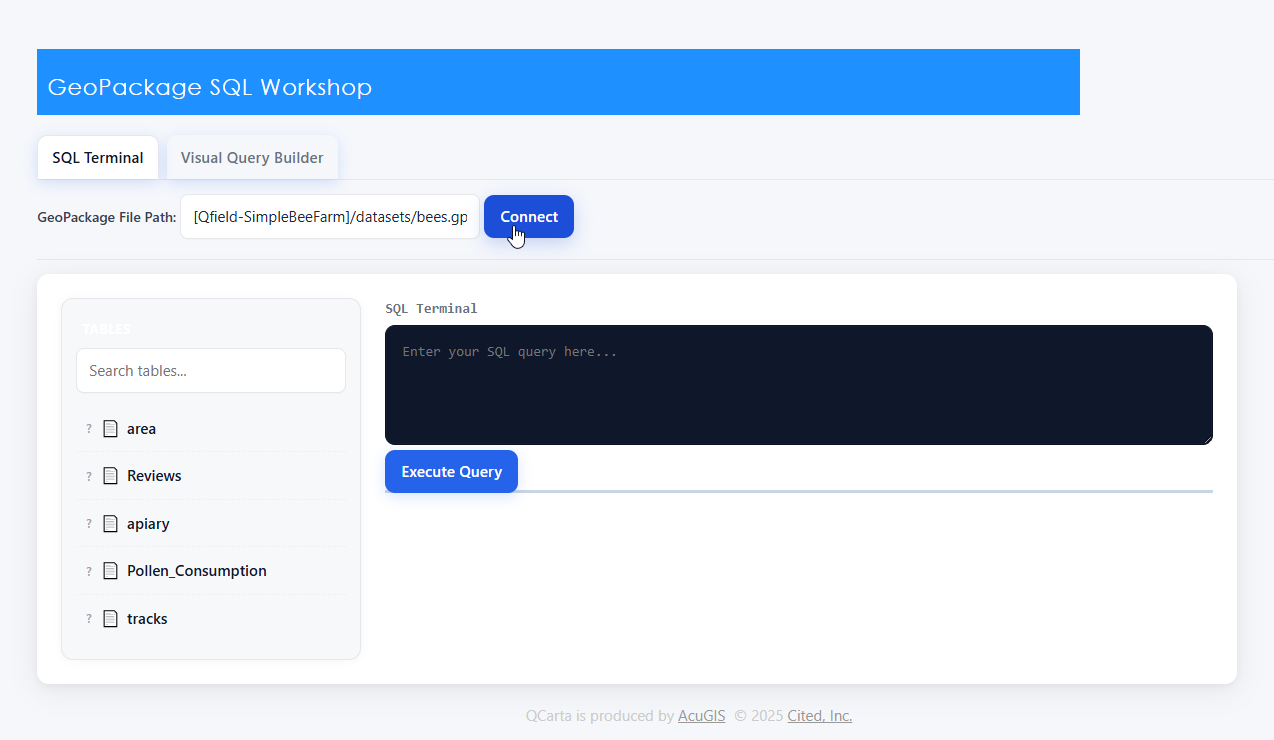
Task: Click into the Search tables box
Action: [211, 371]
